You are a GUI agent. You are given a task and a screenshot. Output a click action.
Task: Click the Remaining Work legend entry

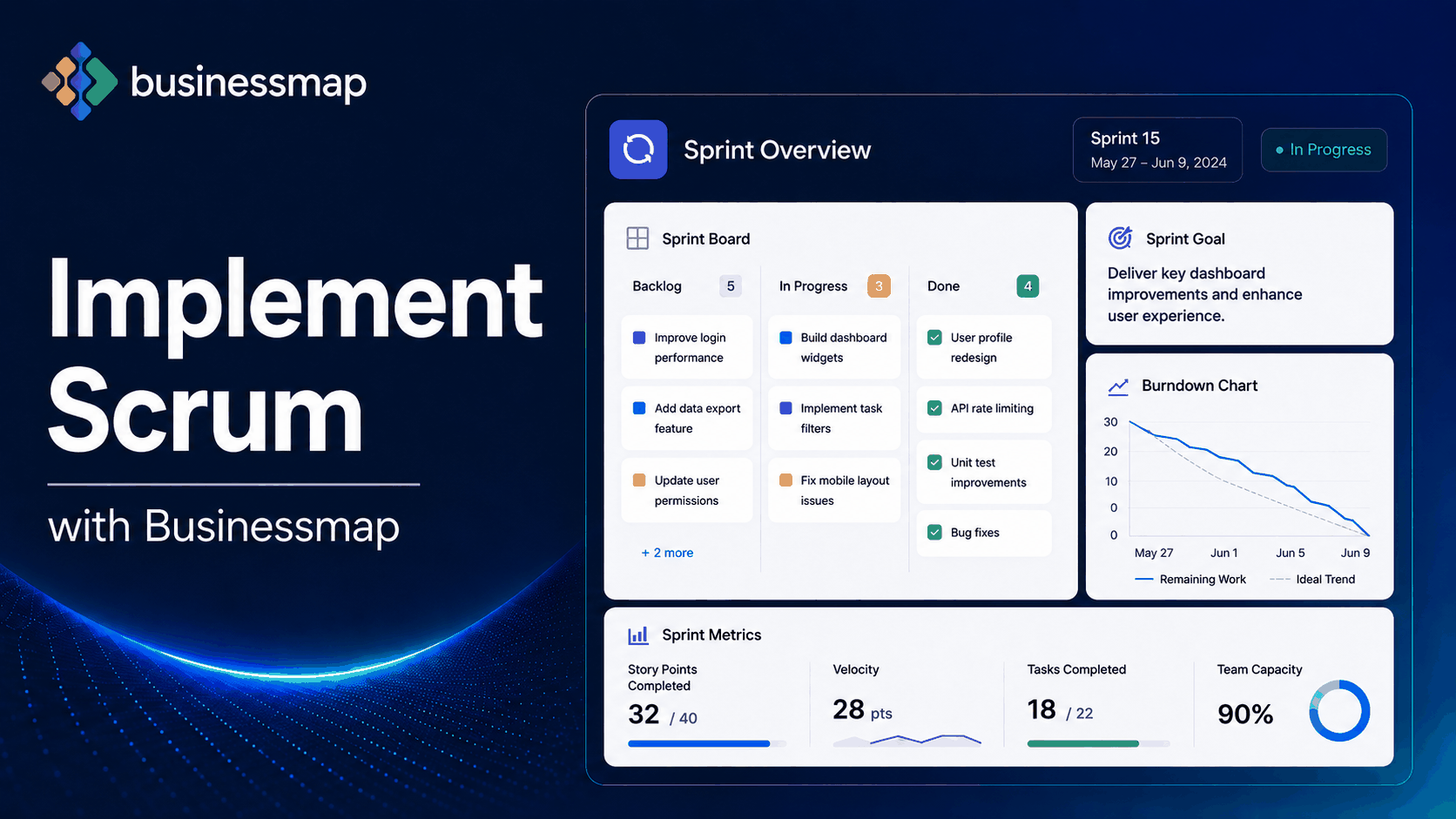1190,580
